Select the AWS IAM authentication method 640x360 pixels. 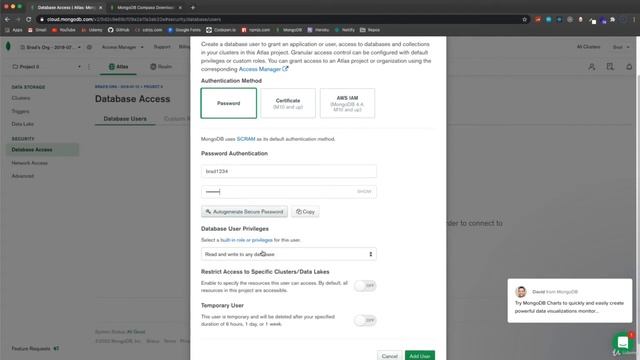tap(347, 103)
